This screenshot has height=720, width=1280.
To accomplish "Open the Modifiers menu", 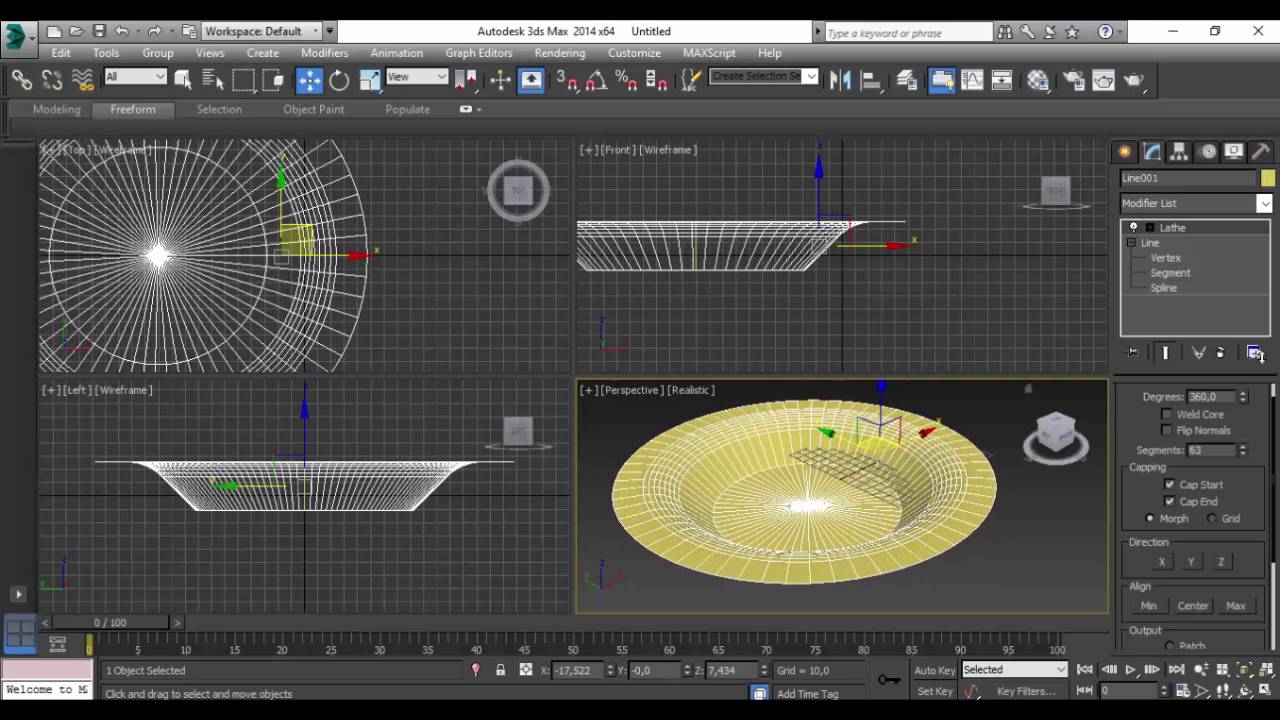I will point(324,52).
